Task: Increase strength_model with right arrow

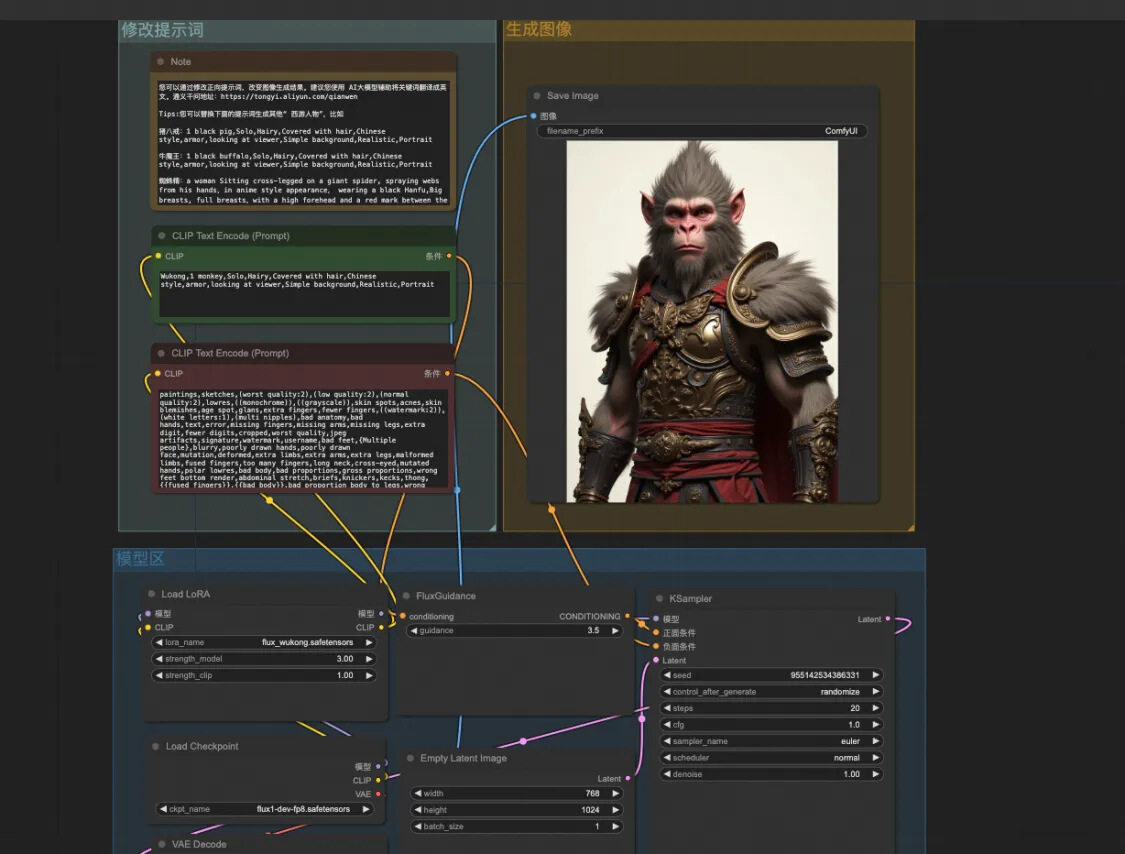Action: click(369, 658)
